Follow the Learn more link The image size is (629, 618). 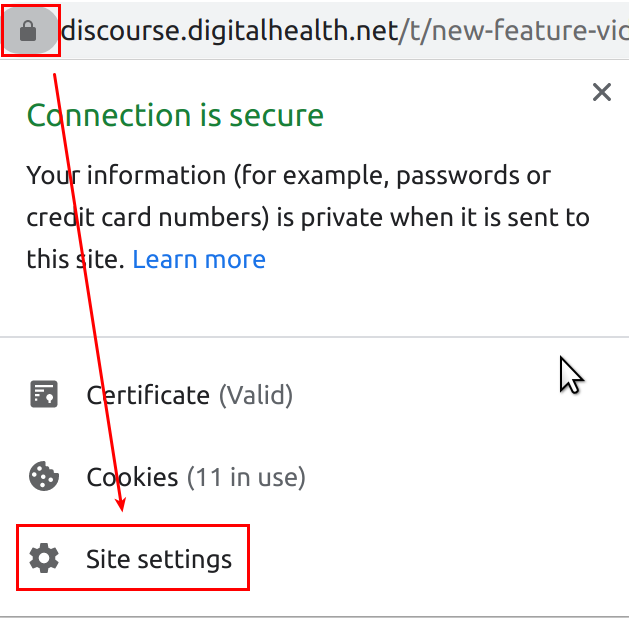[199, 260]
